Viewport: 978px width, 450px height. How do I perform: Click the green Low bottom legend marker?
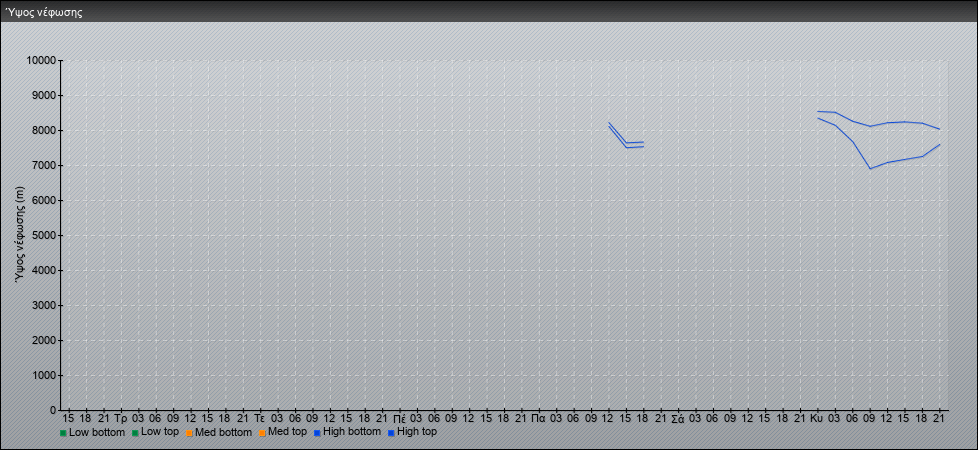click(x=63, y=433)
